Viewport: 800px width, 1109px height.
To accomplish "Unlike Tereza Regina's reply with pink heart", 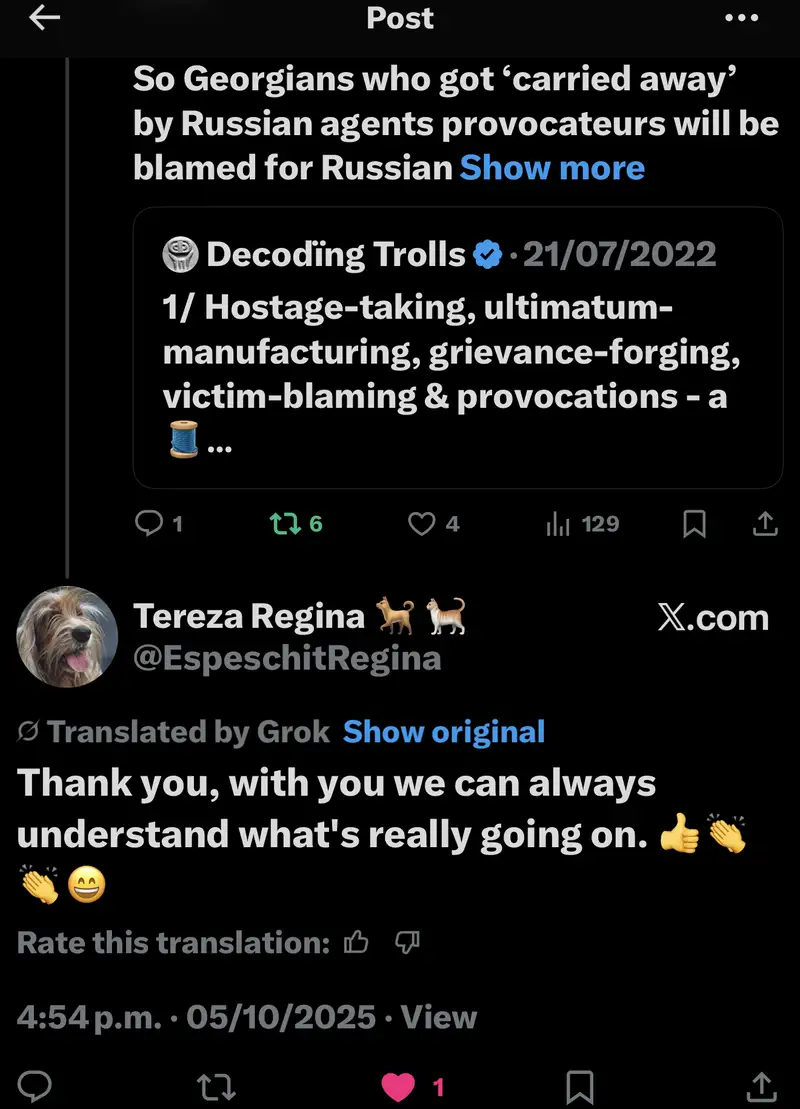I will coord(398,1086).
